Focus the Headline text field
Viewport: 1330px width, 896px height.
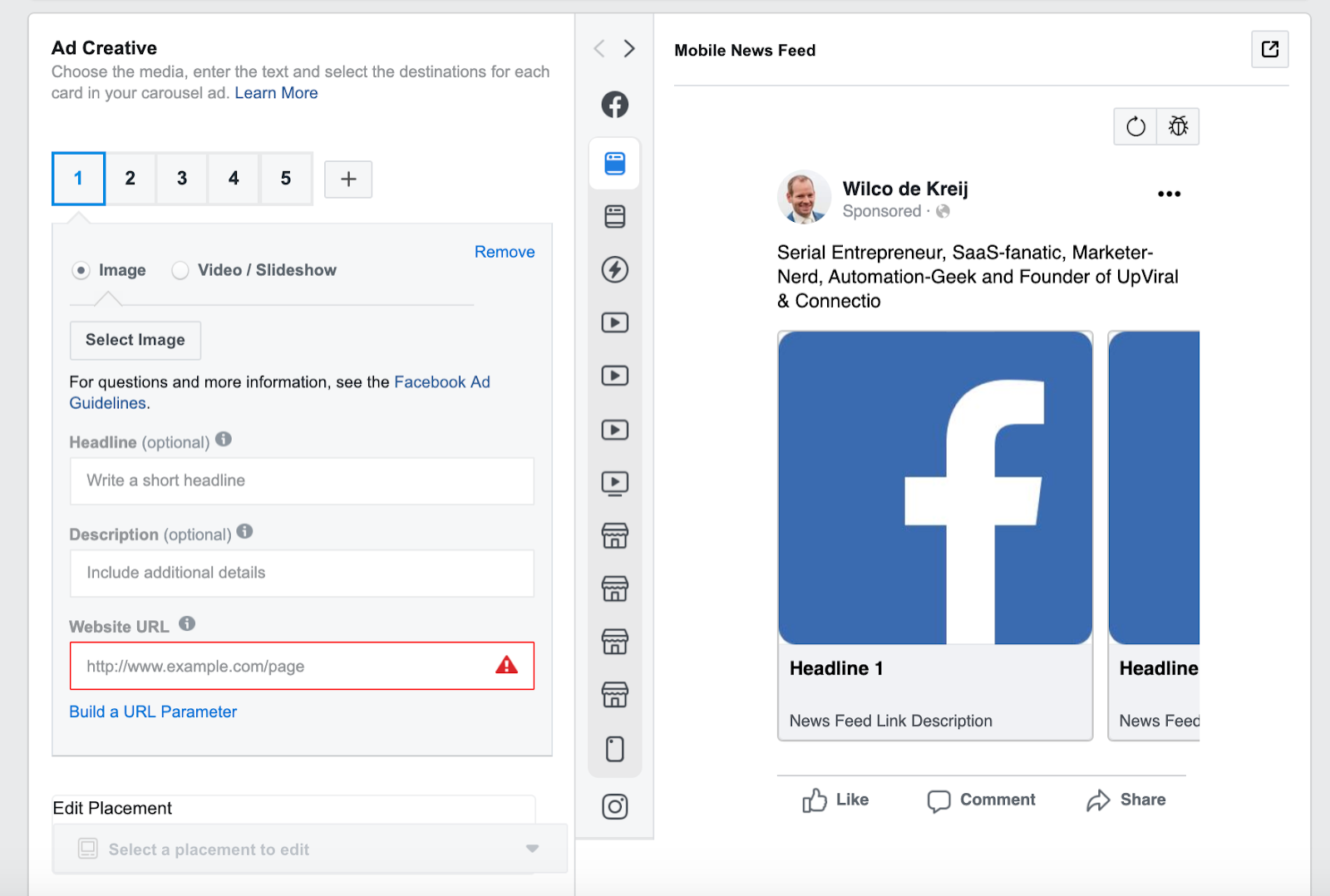302,480
